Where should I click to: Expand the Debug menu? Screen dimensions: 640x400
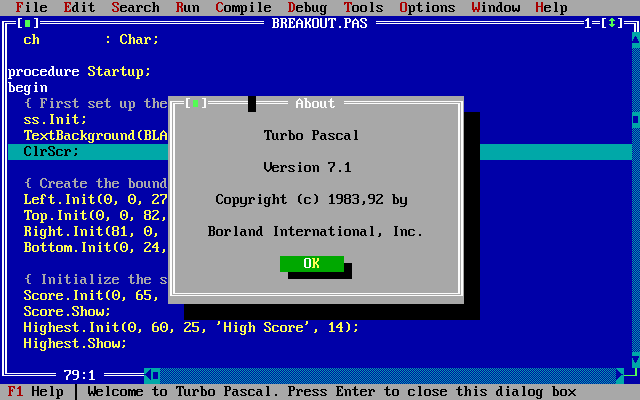coord(307,7)
